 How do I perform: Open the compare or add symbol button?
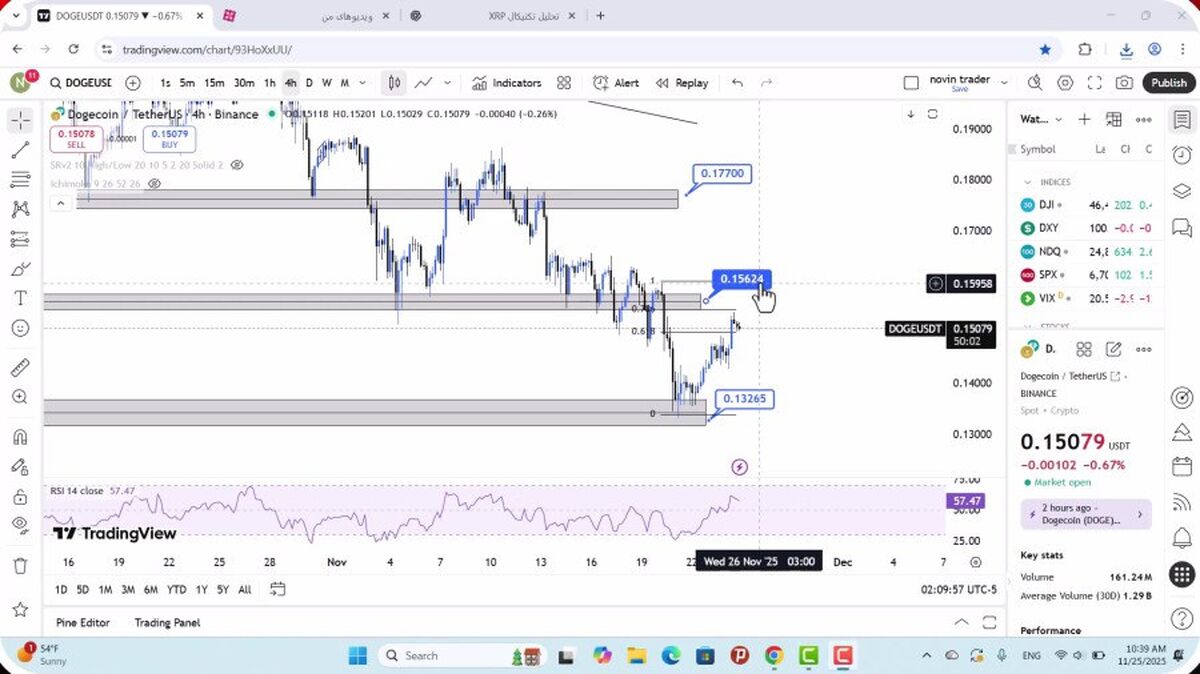(133, 83)
